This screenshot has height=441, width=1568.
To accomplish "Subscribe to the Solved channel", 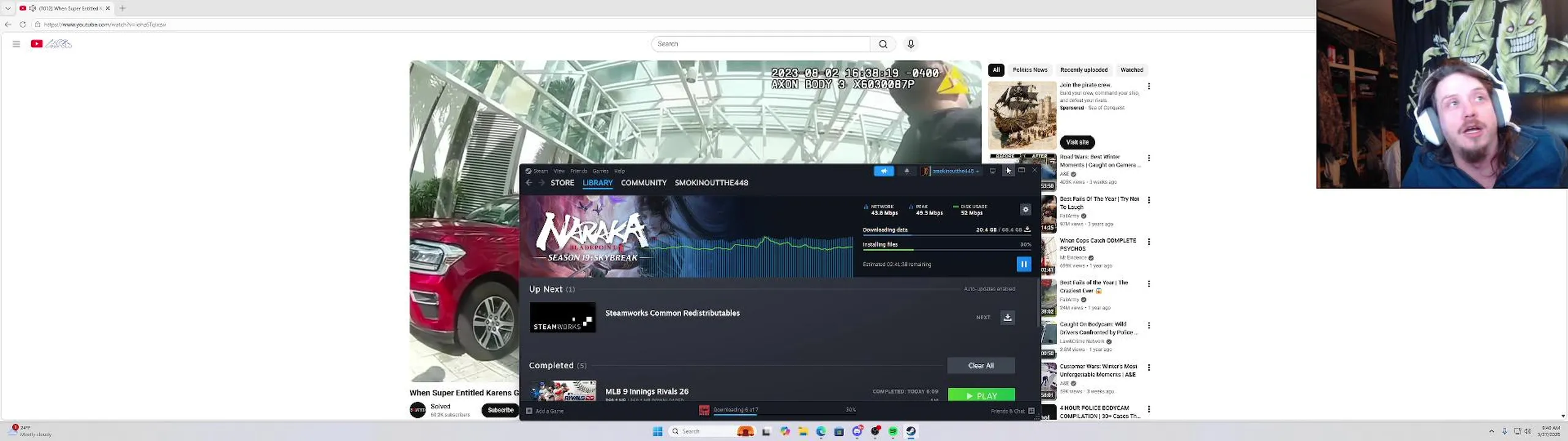I will (500, 410).
